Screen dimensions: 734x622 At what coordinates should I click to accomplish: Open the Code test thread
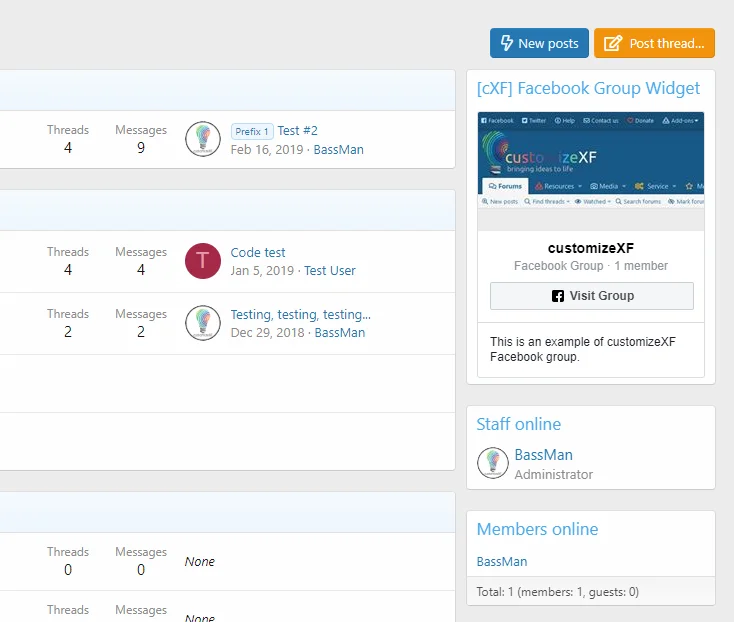click(x=258, y=253)
